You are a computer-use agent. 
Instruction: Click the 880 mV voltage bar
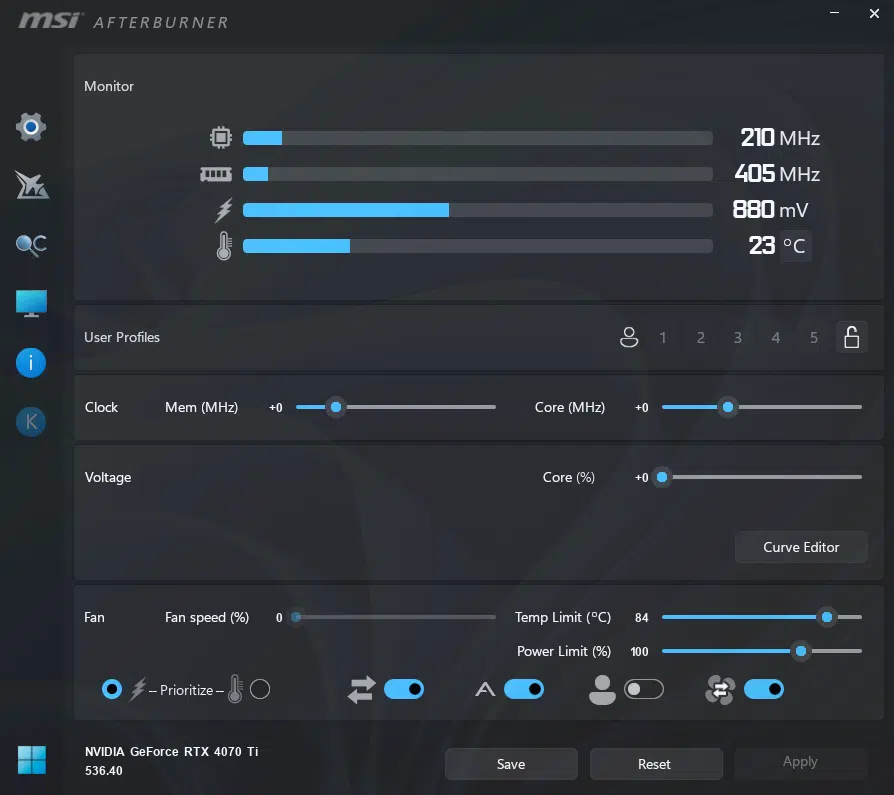(478, 210)
